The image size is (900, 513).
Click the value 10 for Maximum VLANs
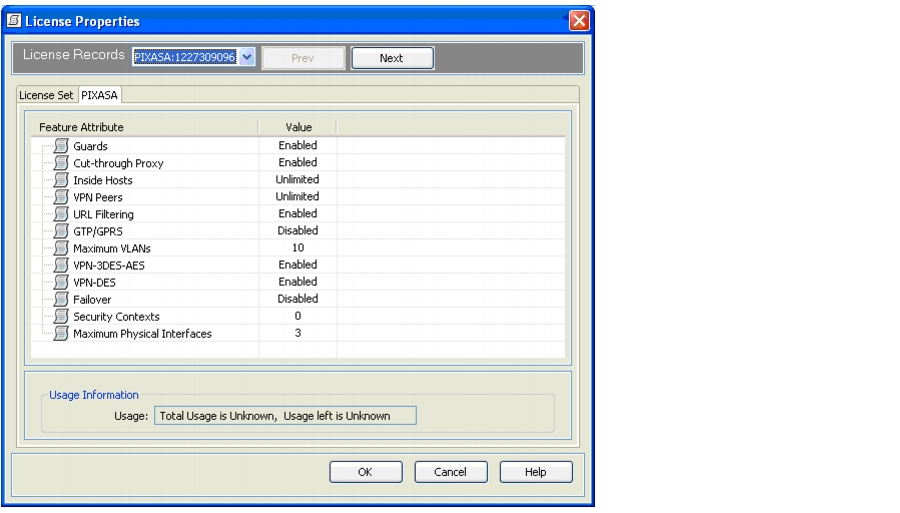(298, 247)
